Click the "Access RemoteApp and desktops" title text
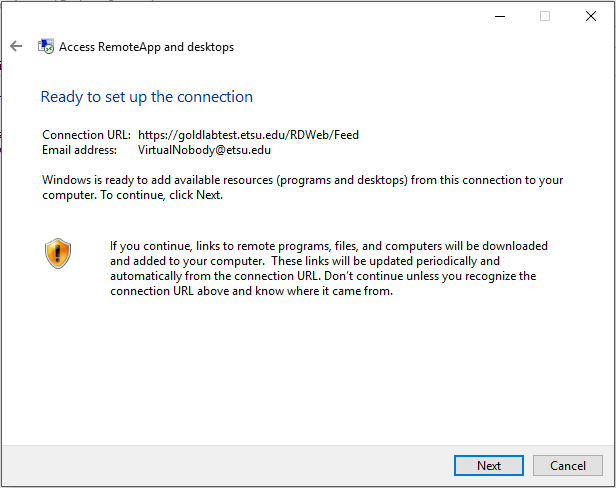This screenshot has width=616, height=488. click(x=147, y=47)
